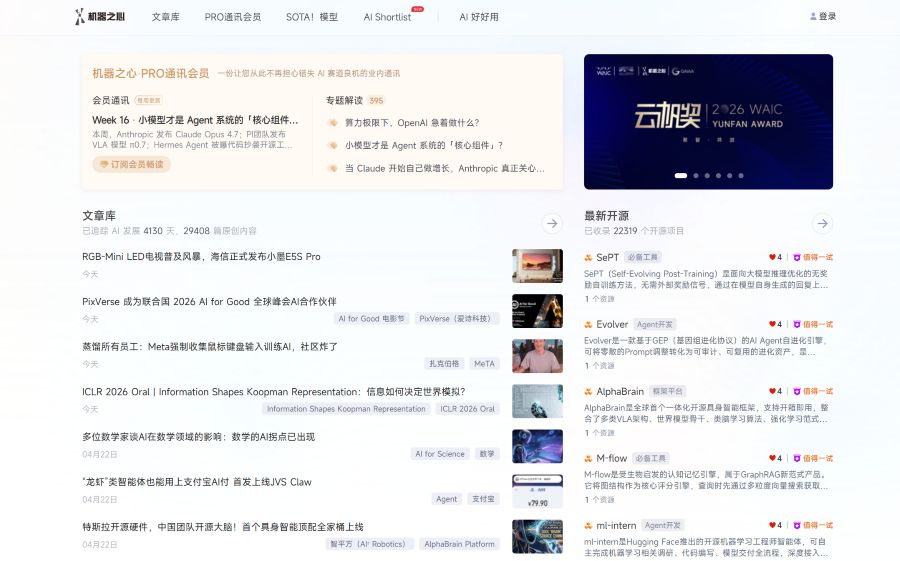Open topic 小模型才是 Agent 系统的「核心组件」？

424,145
